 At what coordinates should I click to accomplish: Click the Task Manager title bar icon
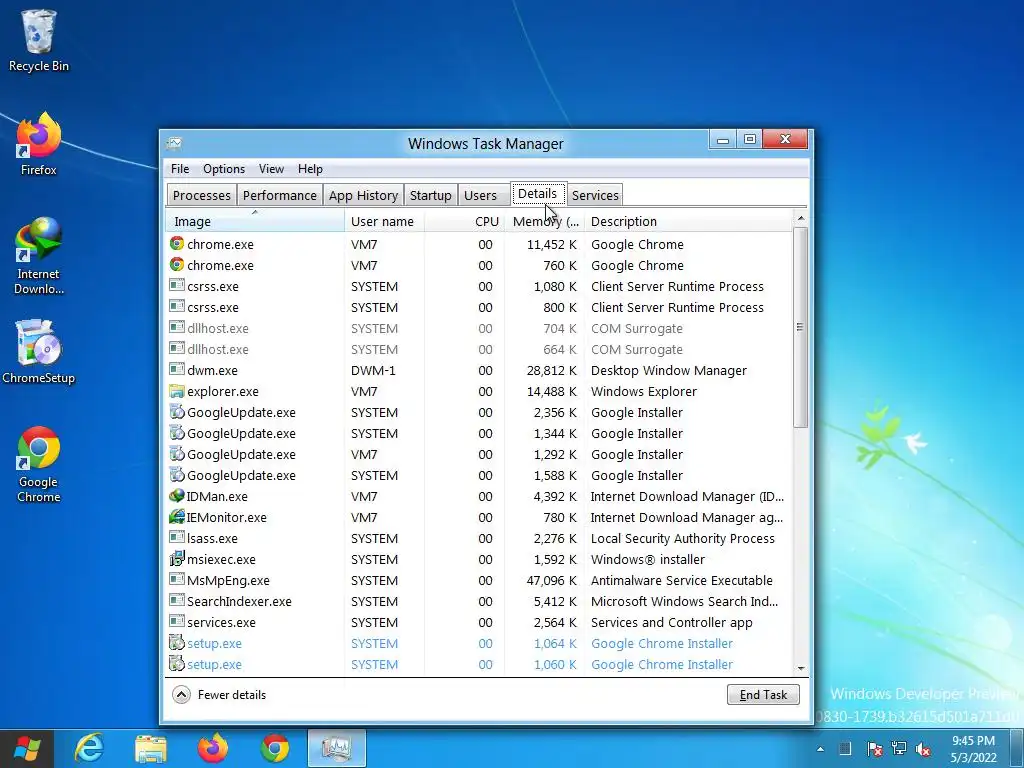tap(174, 143)
